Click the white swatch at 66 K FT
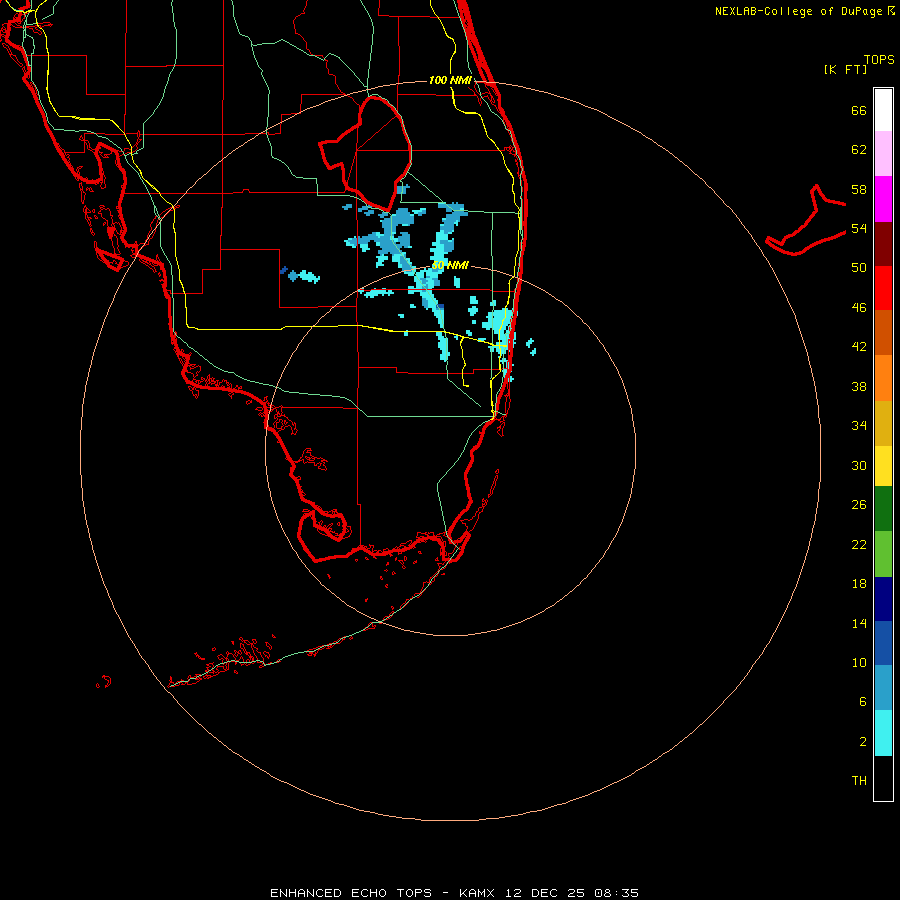 883,110
